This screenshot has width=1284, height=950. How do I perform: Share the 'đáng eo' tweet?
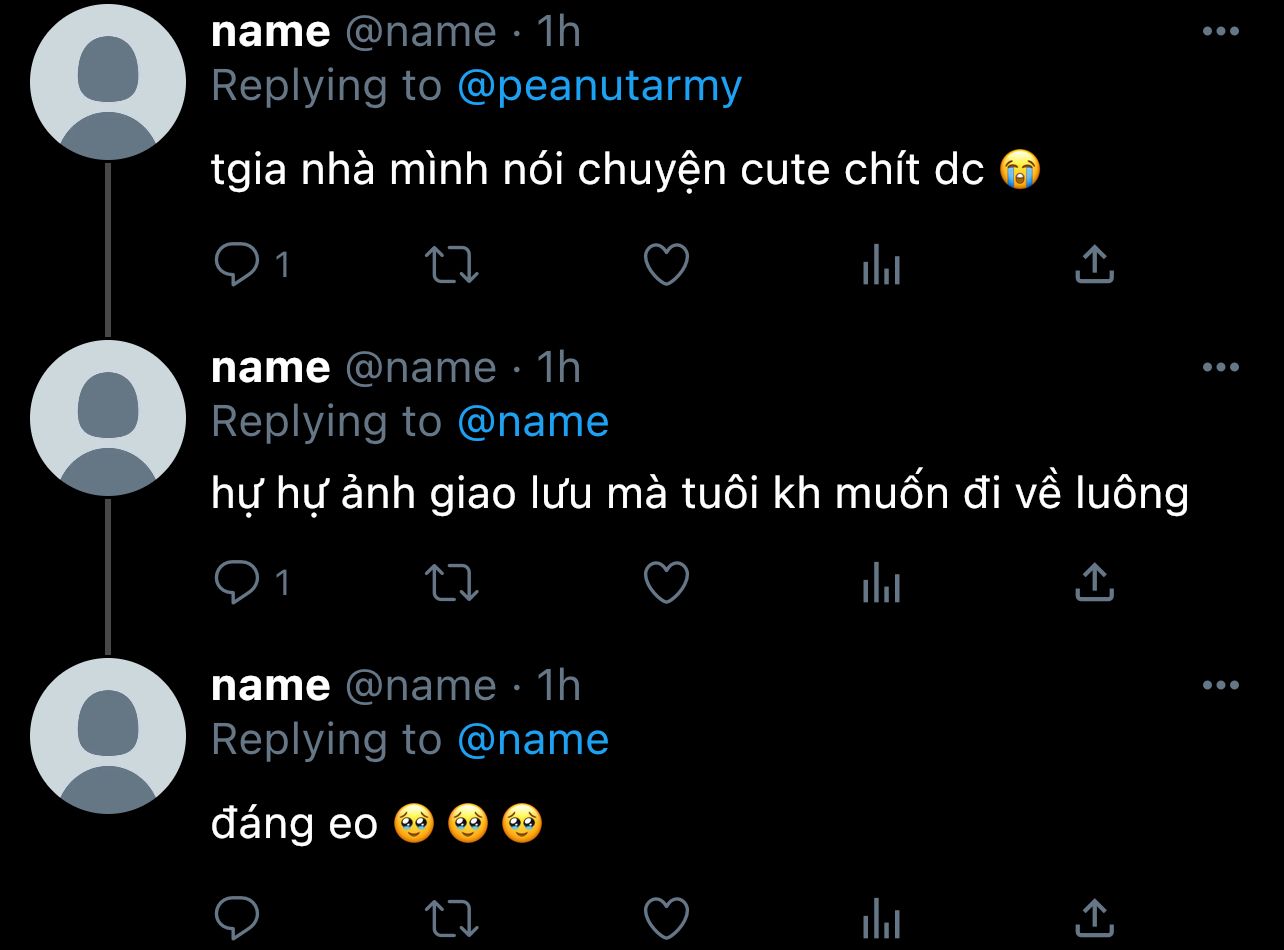[1095, 917]
